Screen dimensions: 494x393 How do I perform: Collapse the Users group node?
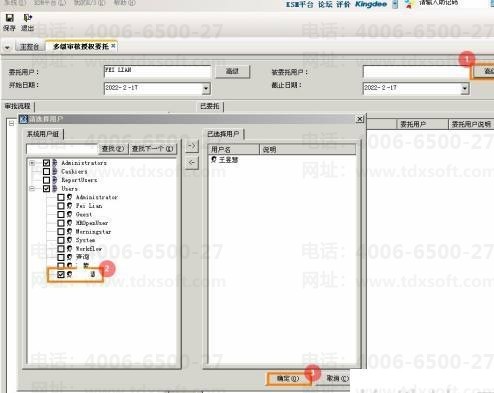pyautogui.click(x=32, y=189)
